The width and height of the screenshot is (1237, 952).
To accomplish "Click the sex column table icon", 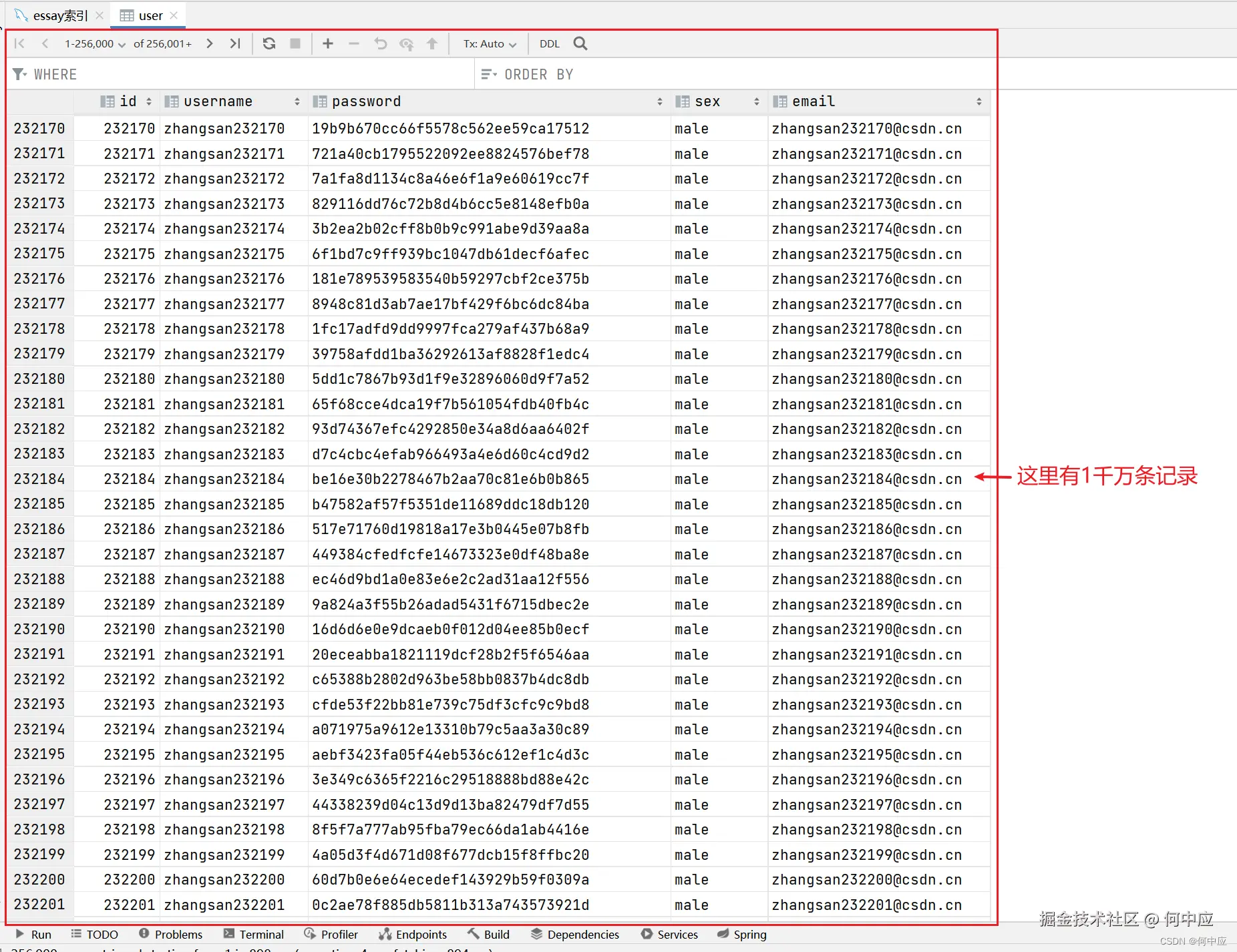I will [x=683, y=101].
